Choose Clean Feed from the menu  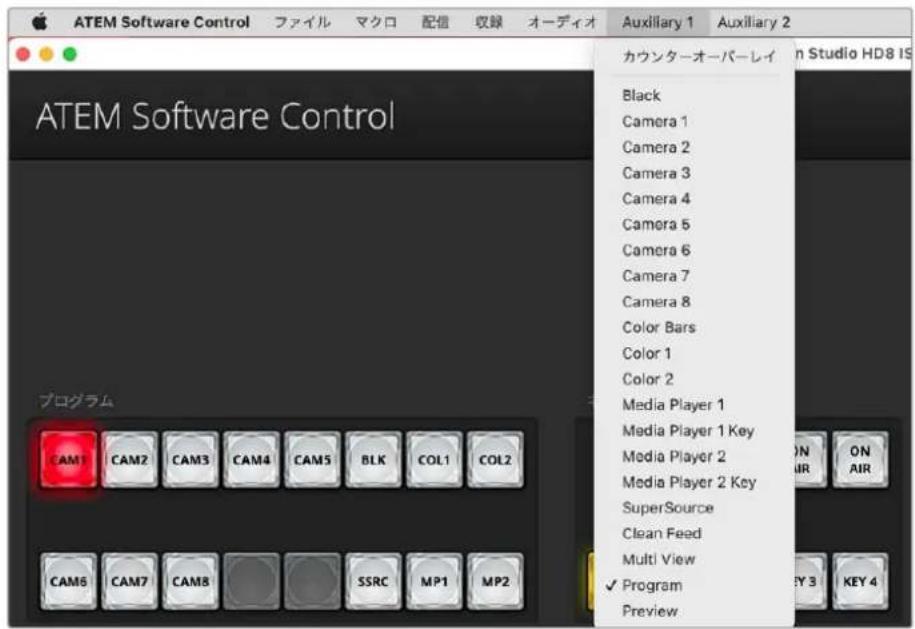694,533
